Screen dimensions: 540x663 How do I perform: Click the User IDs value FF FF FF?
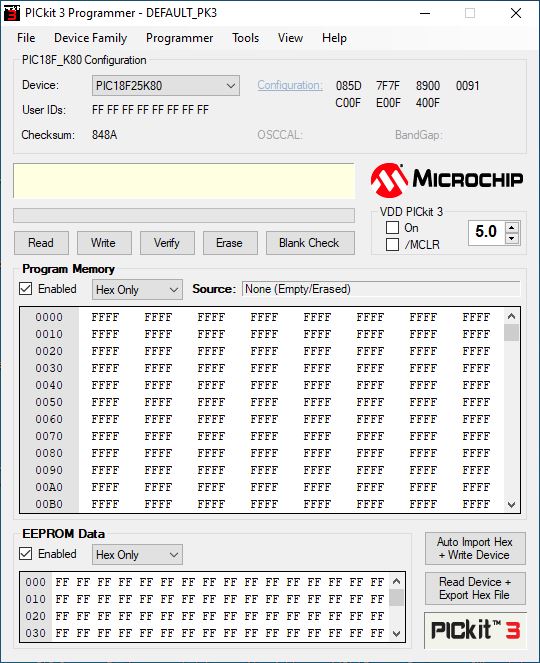(x=150, y=110)
